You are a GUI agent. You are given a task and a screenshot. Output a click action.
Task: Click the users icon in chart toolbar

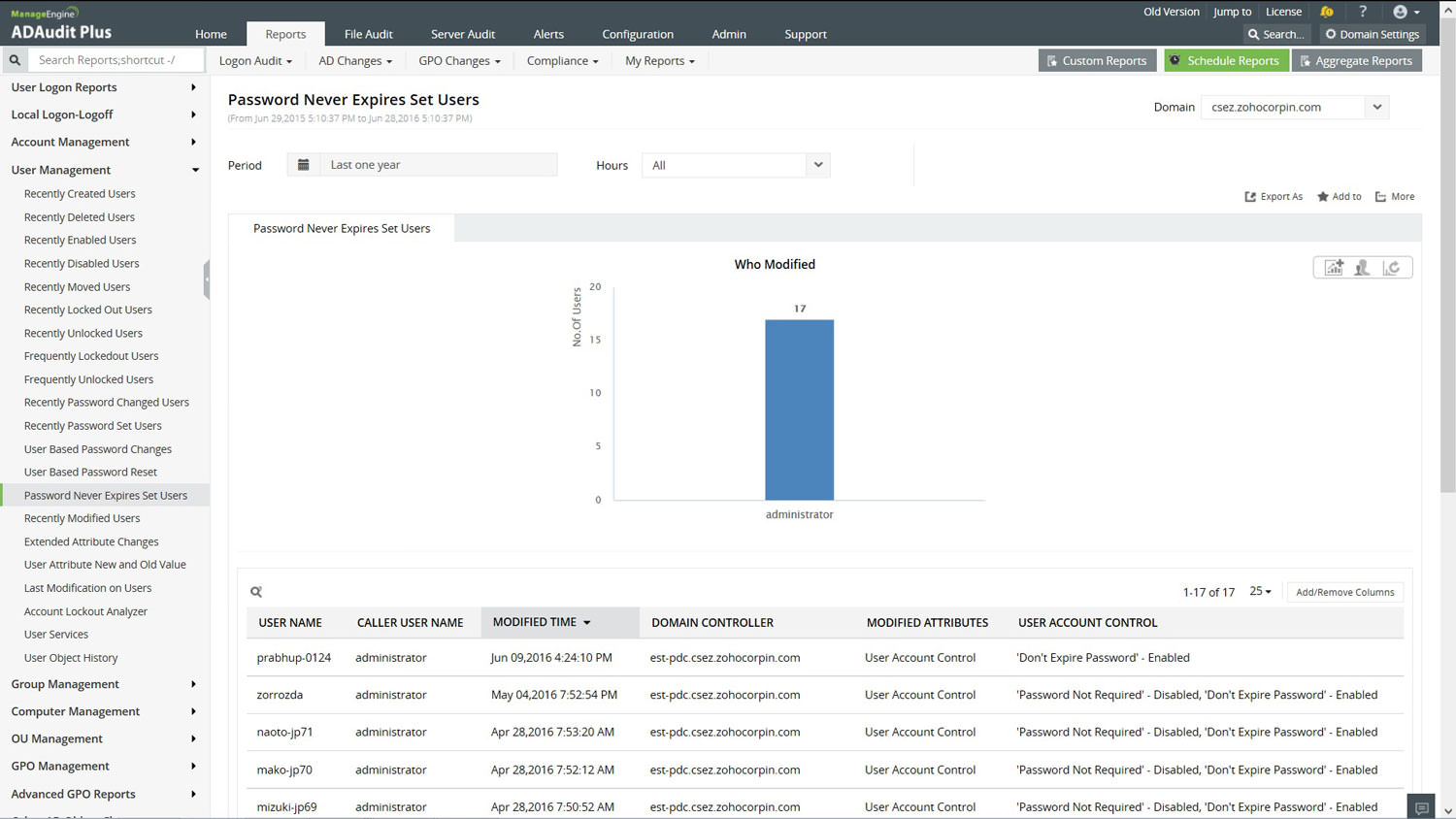pyautogui.click(x=1363, y=268)
